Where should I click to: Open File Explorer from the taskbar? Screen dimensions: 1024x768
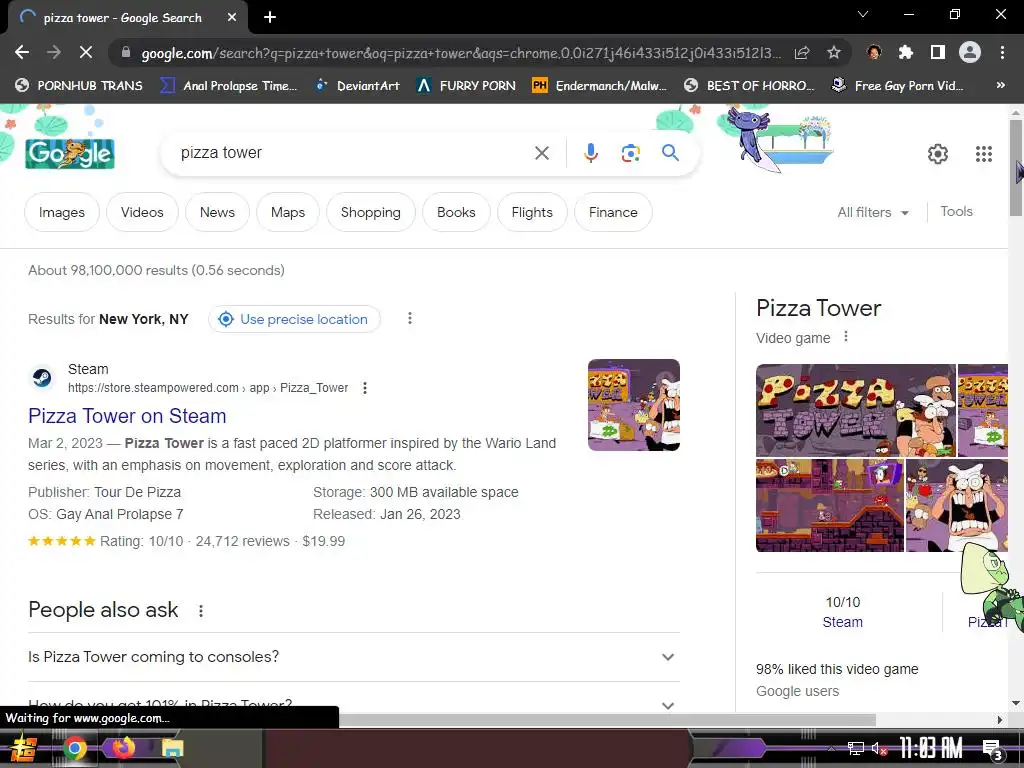click(x=173, y=748)
